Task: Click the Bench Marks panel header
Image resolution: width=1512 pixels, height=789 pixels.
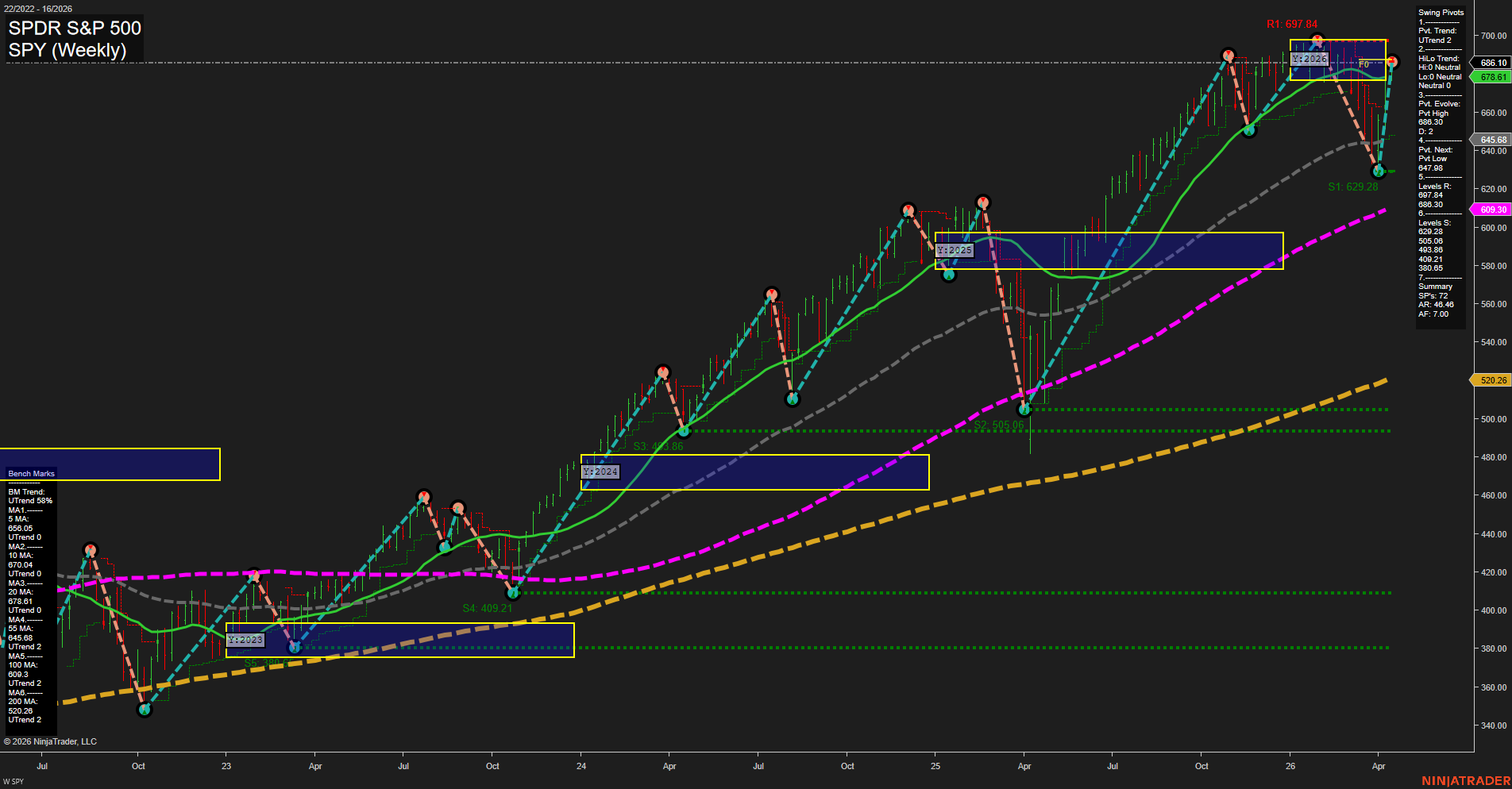Action: (30, 473)
